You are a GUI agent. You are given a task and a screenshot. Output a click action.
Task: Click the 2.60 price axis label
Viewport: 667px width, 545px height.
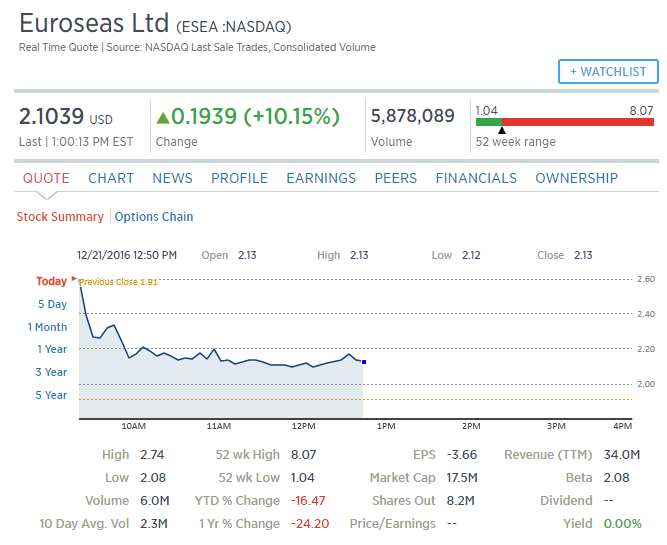[646, 279]
